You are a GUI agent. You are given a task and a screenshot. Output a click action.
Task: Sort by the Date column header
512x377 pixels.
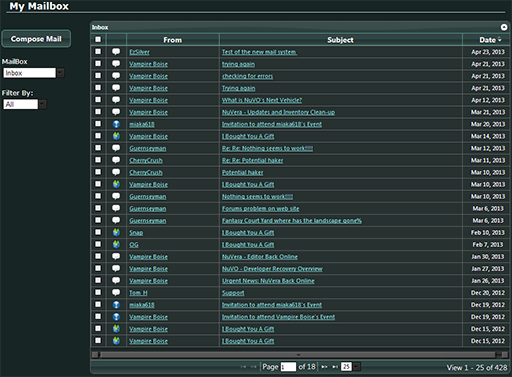pos(487,40)
